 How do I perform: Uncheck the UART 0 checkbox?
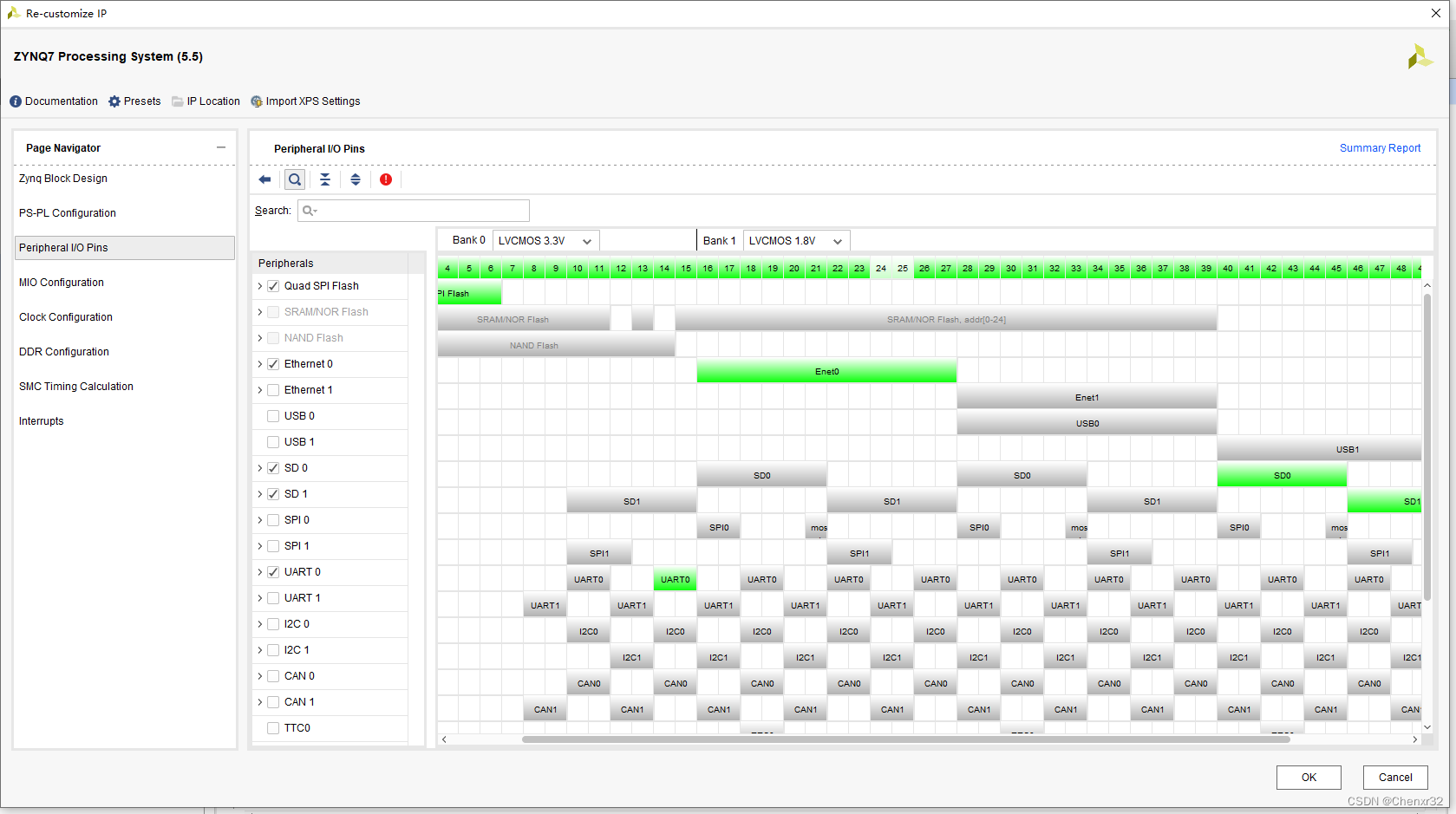point(273,572)
